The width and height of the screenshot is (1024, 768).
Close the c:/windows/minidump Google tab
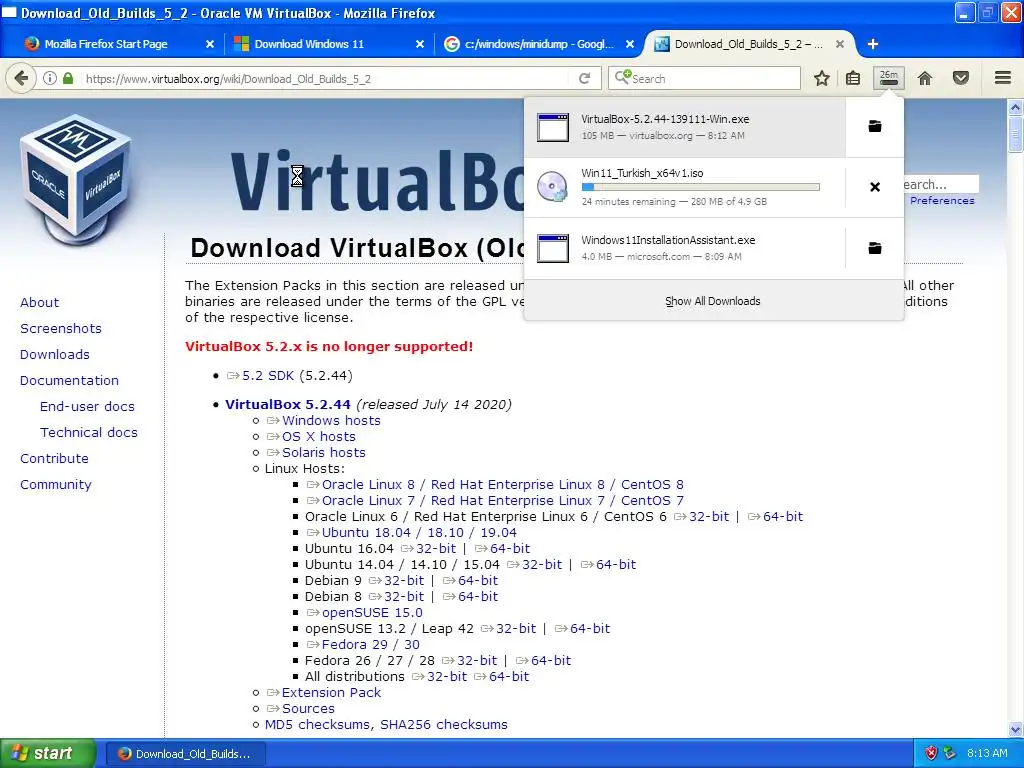coord(630,44)
